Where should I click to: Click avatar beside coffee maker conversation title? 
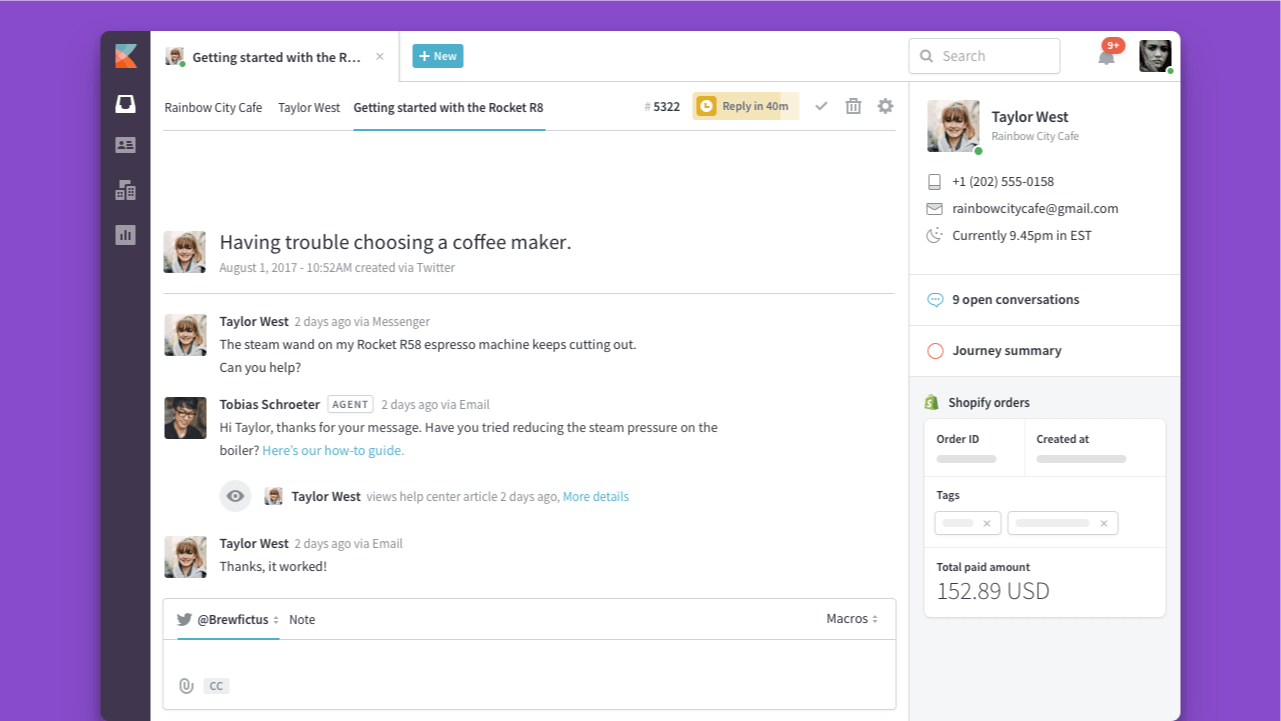(185, 252)
